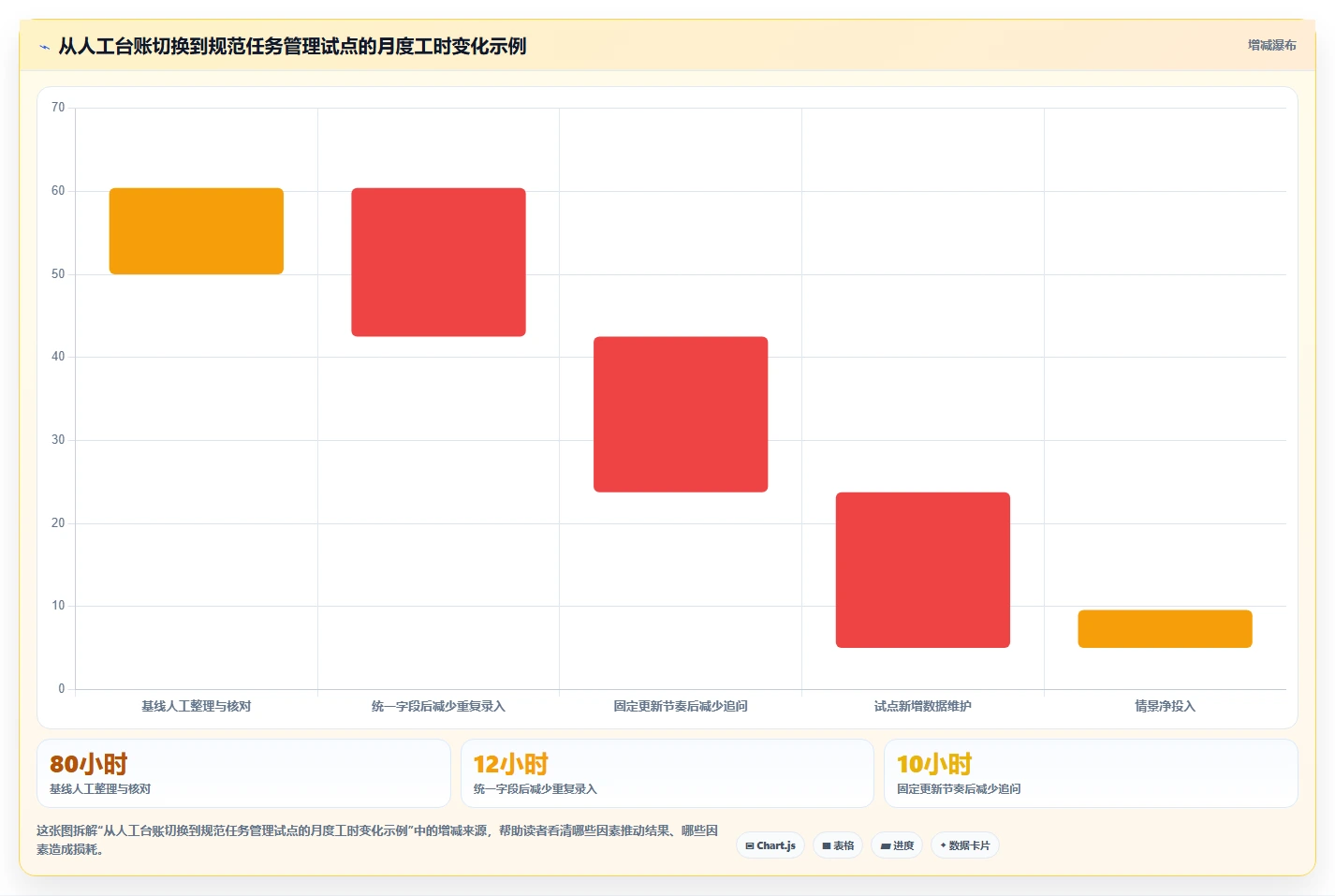Select the 数据卡片 tag chip
The image size is (1335, 896).
point(965,845)
